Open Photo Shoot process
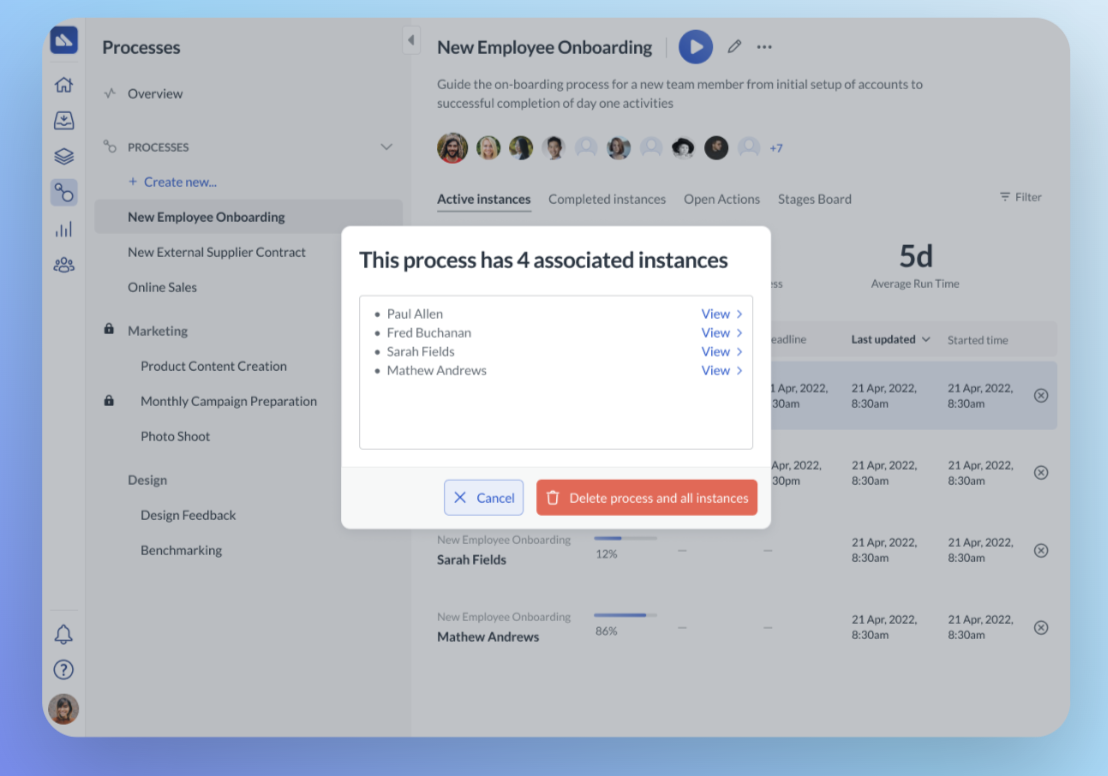The height and width of the screenshot is (776, 1108). coord(175,436)
